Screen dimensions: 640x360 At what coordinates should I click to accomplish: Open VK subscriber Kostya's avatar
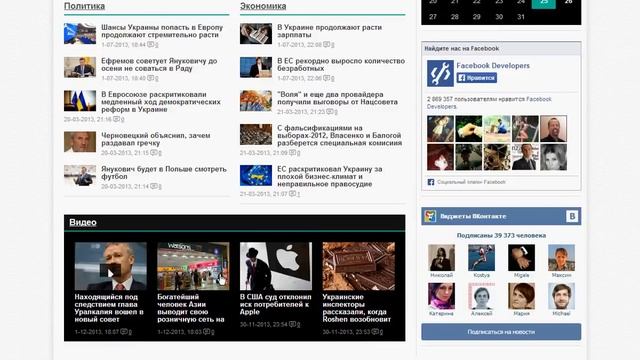click(x=481, y=258)
